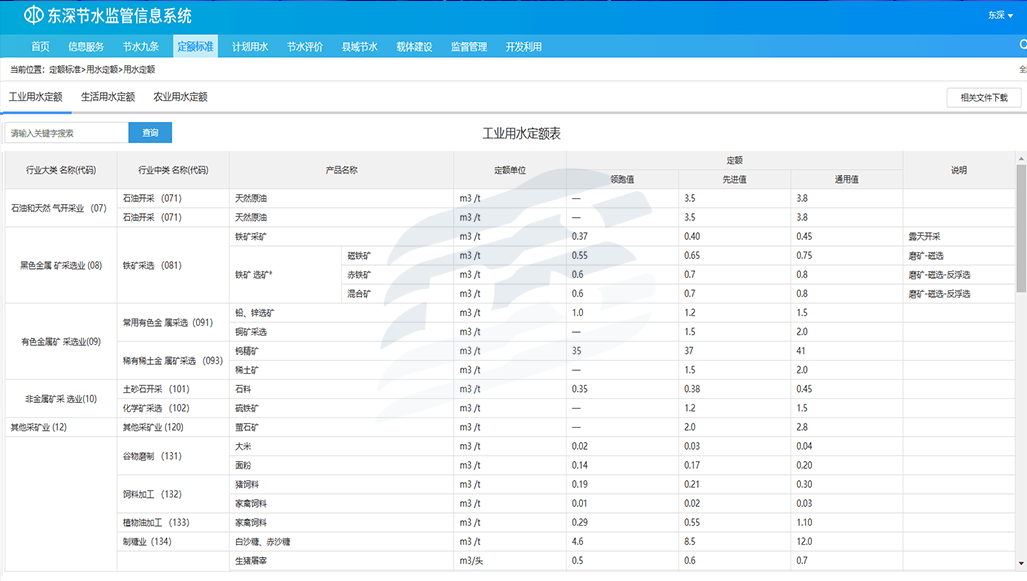Go to the 首页 menu item
The width and height of the screenshot is (1027, 581).
40,47
